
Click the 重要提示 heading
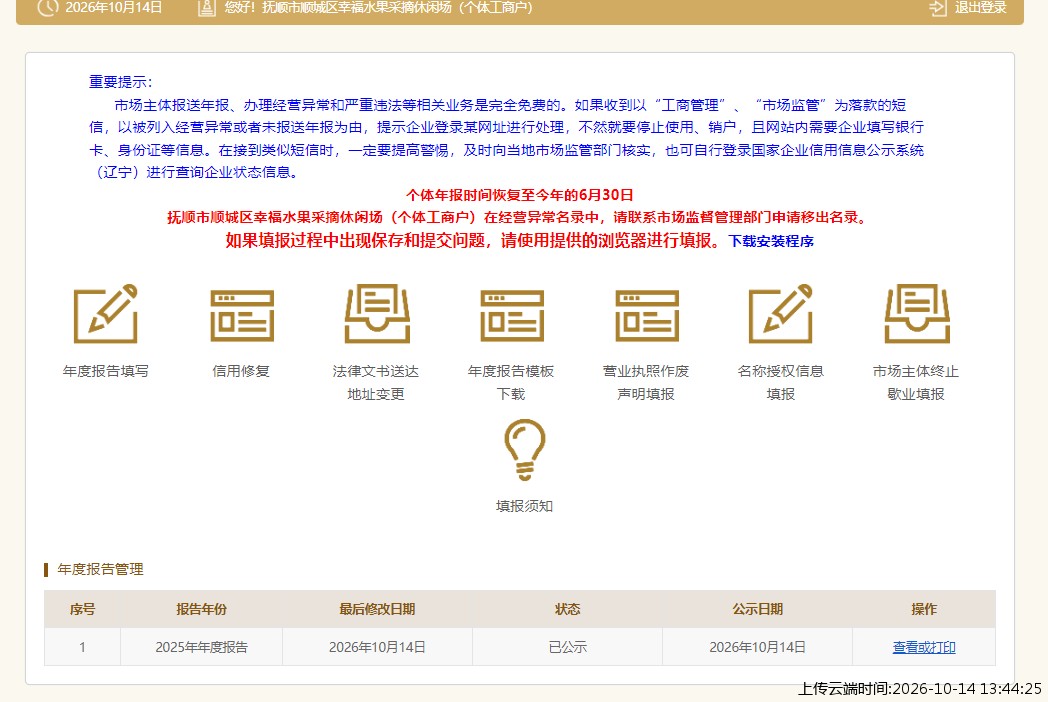120,82
